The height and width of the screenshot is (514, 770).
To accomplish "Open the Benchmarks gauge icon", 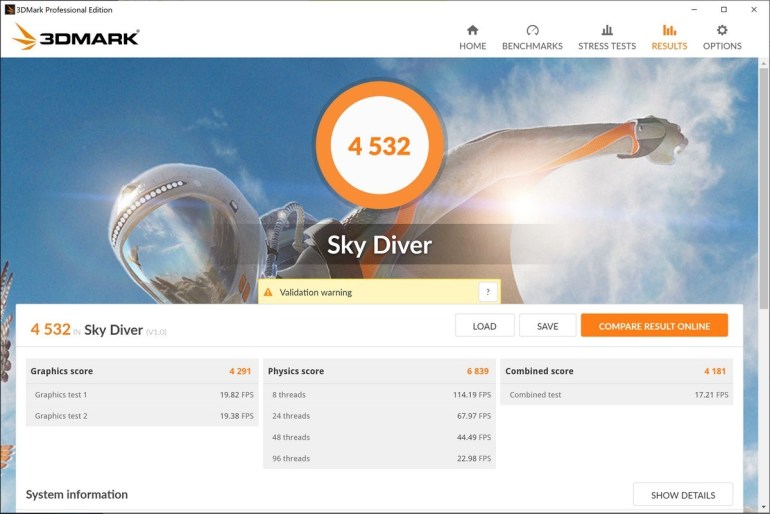I will 532,30.
